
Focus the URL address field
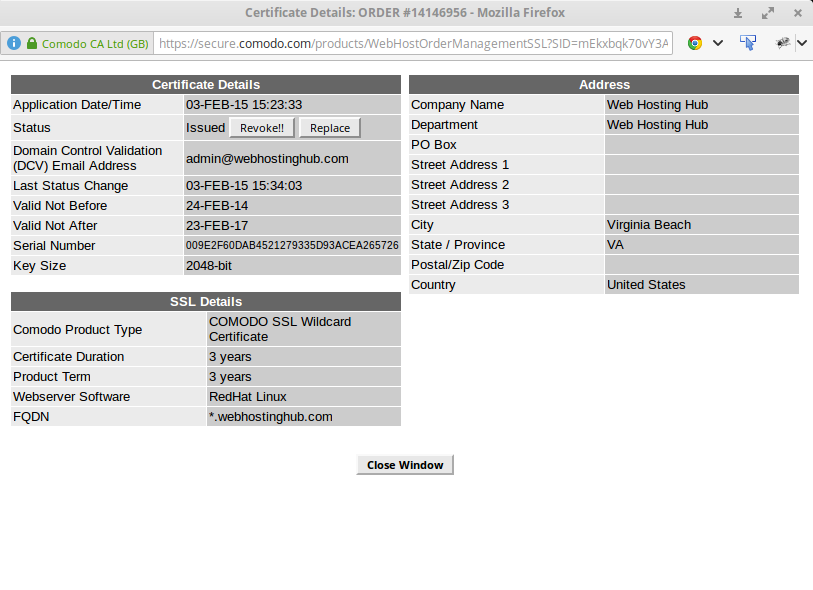414,44
